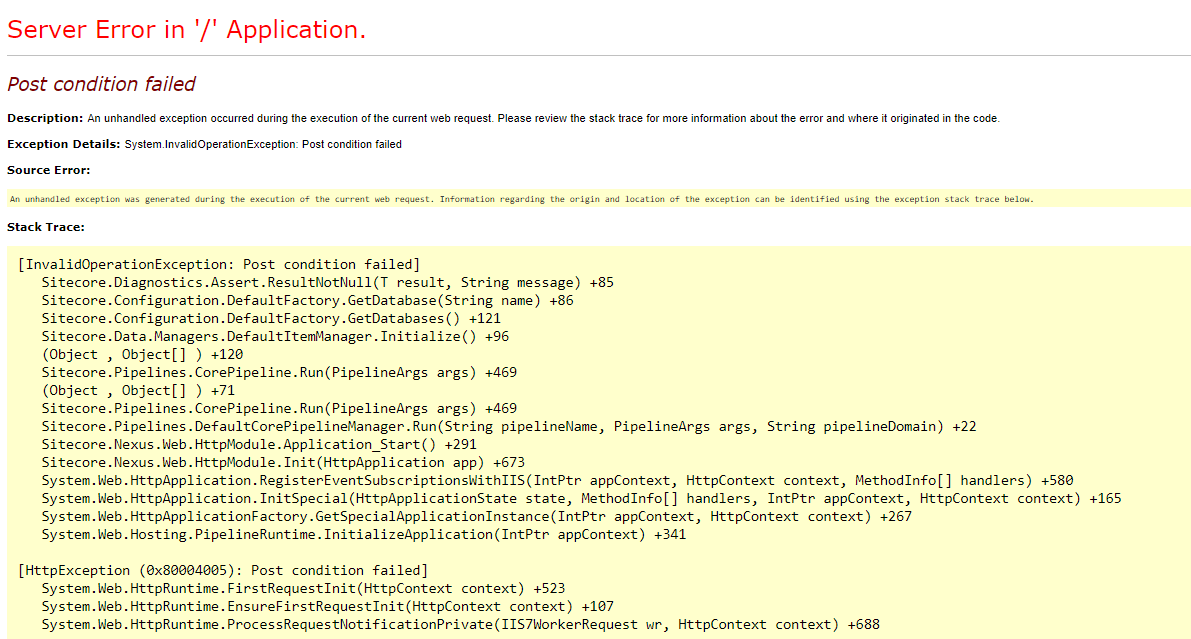This screenshot has width=1191, height=639.
Task: Click the Assert.ResultNotNull stack trace line
Action: (x=327, y=283)
